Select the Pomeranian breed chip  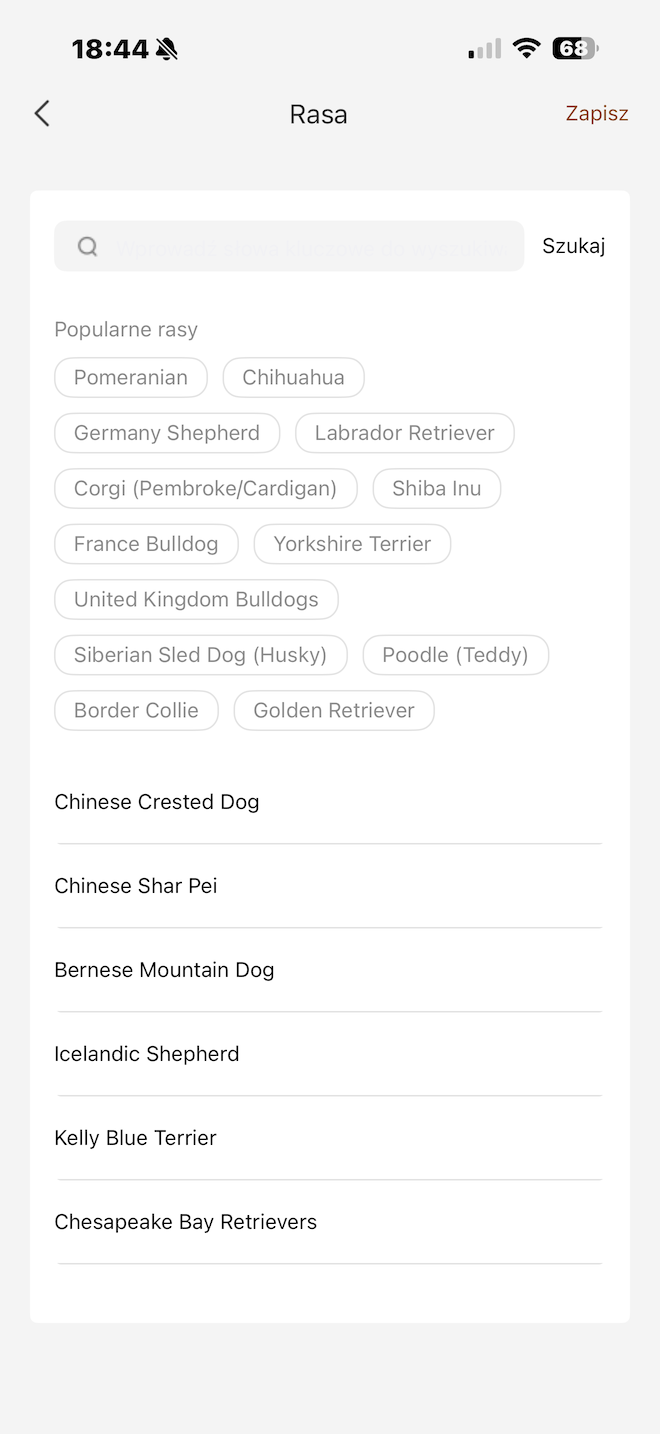(x=131, y=378)
